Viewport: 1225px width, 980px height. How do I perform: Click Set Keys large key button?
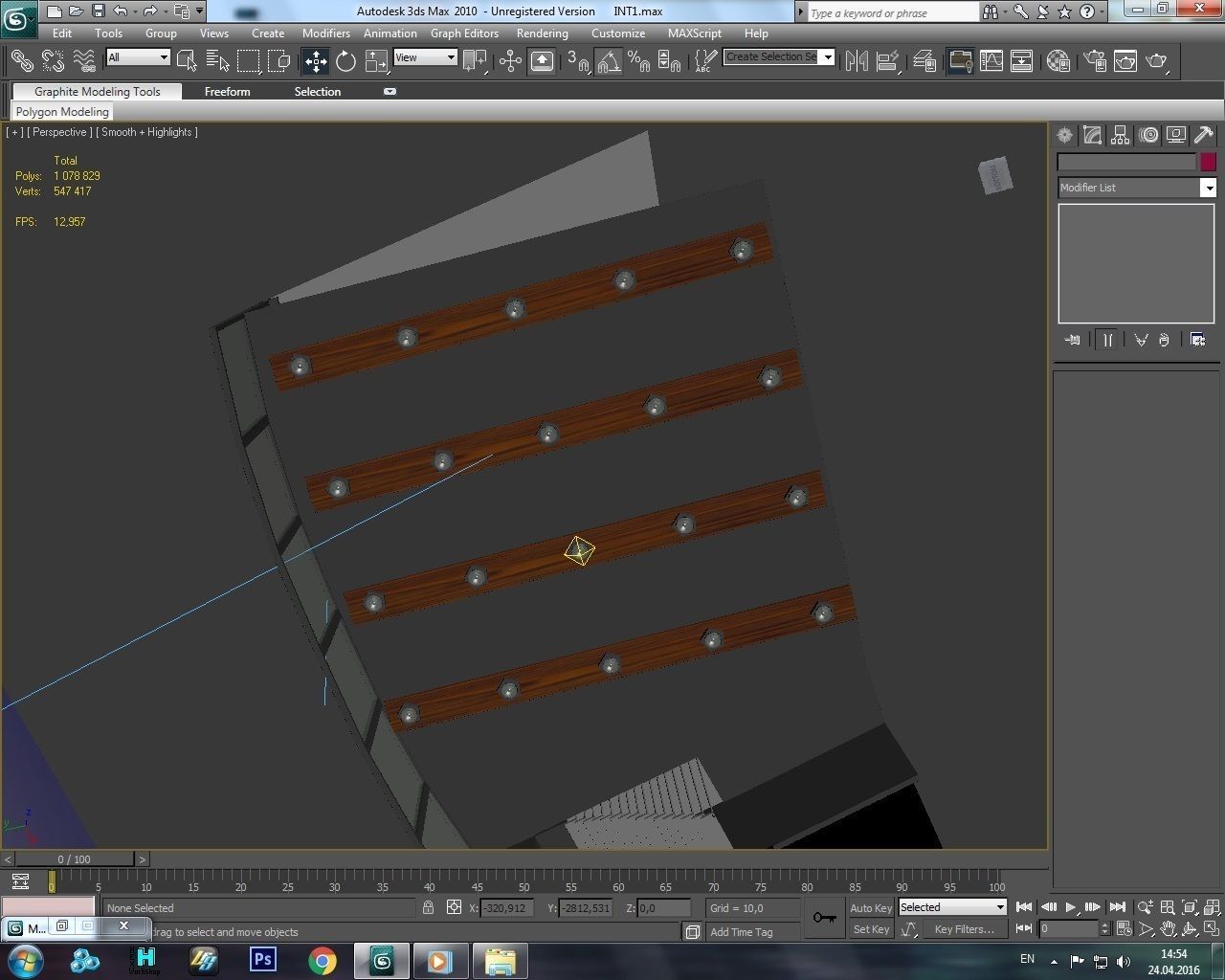(824, 918)
